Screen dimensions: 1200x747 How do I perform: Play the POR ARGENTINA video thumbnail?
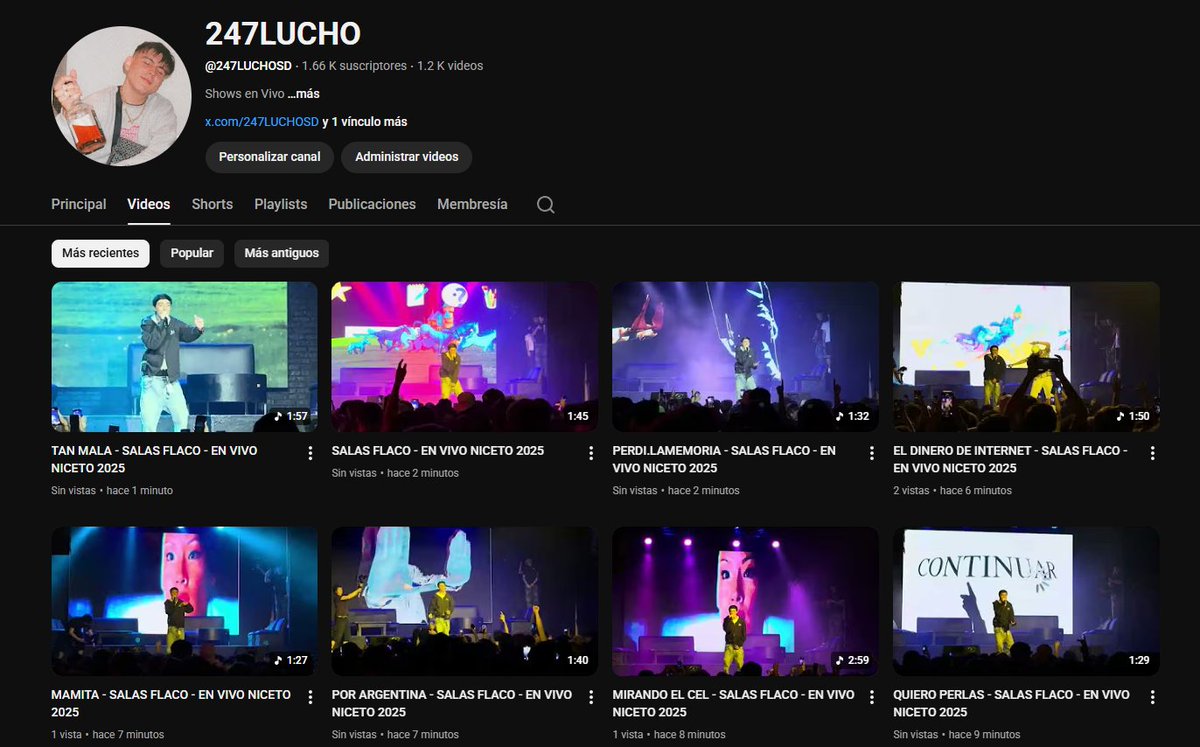point(465,601)
